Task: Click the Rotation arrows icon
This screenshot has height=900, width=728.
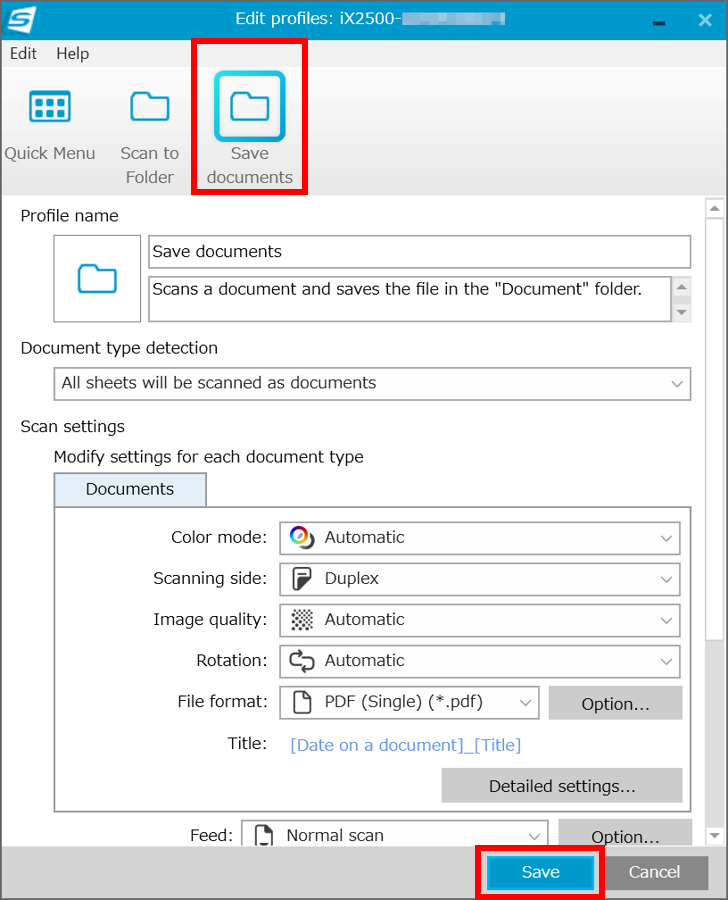Action: (x=301, y=661)
